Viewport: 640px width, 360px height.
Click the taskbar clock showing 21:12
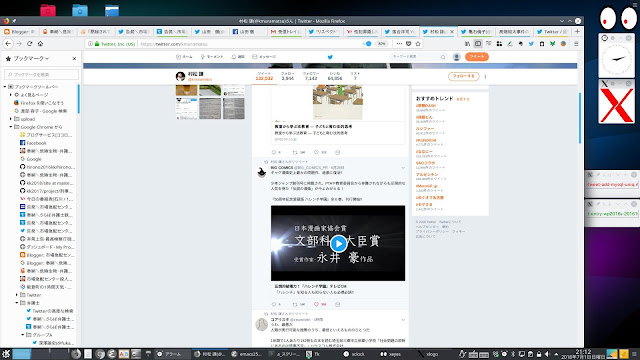pos(582,354)
